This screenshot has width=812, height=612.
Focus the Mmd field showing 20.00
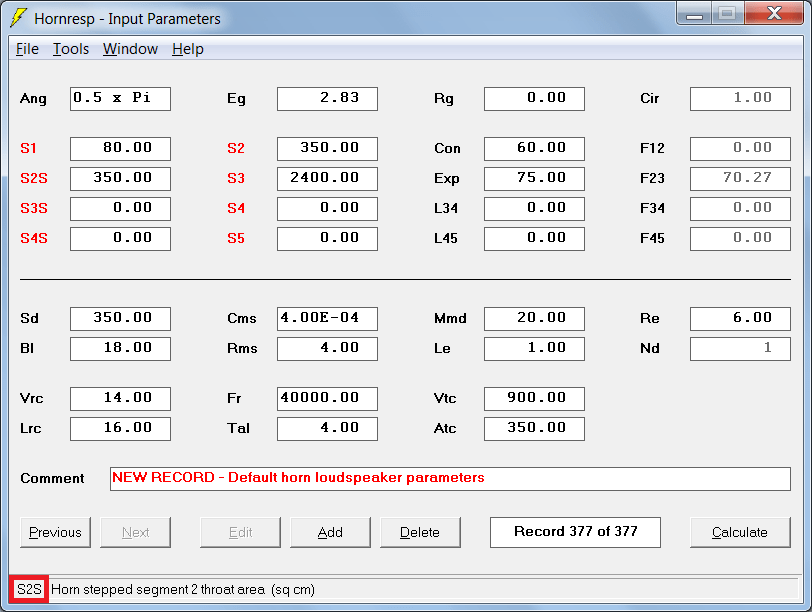click(x=534, y=319)
